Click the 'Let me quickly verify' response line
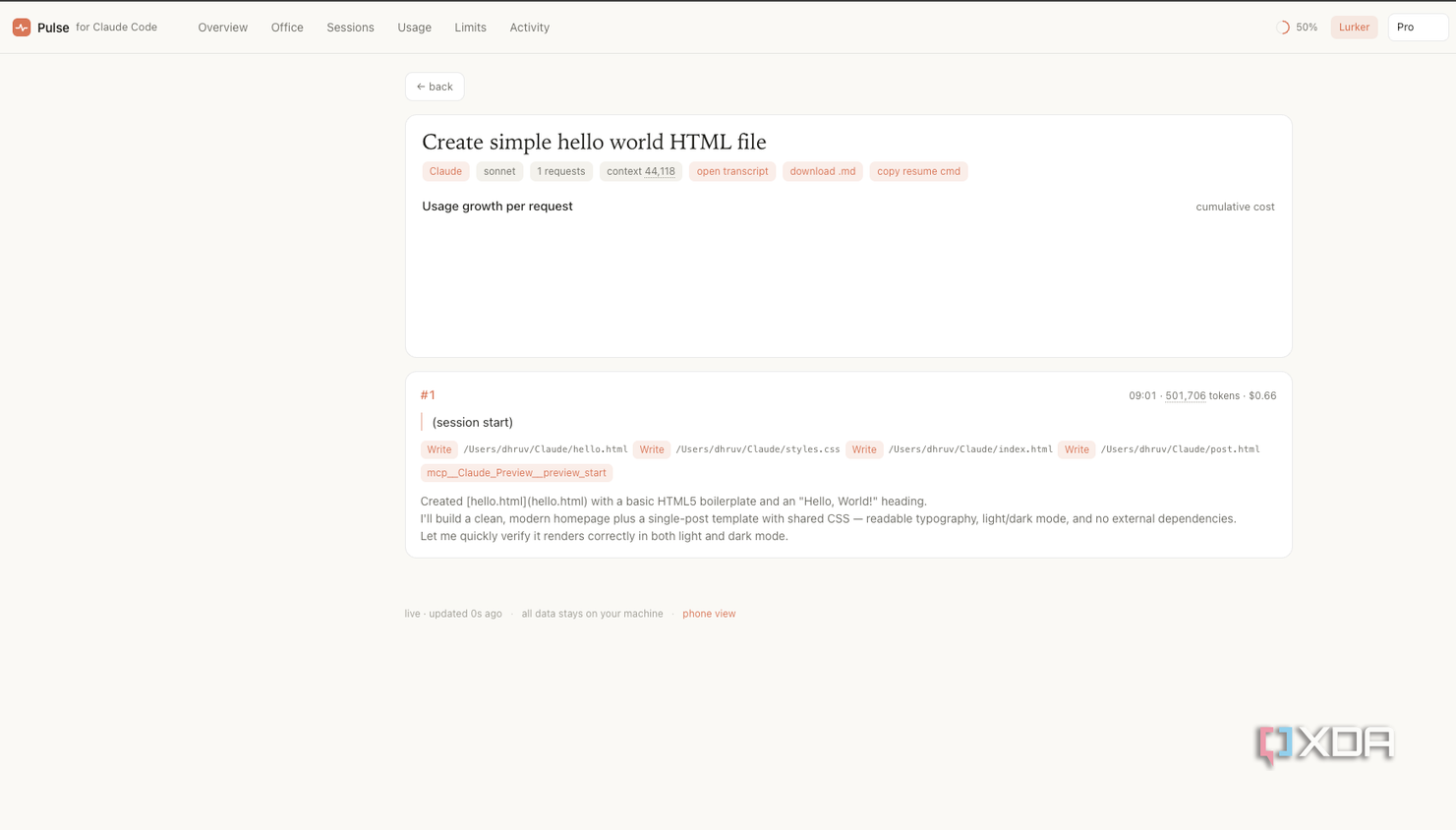The image size is (1456, 830). pyautogui.click(x=604, y=536)
